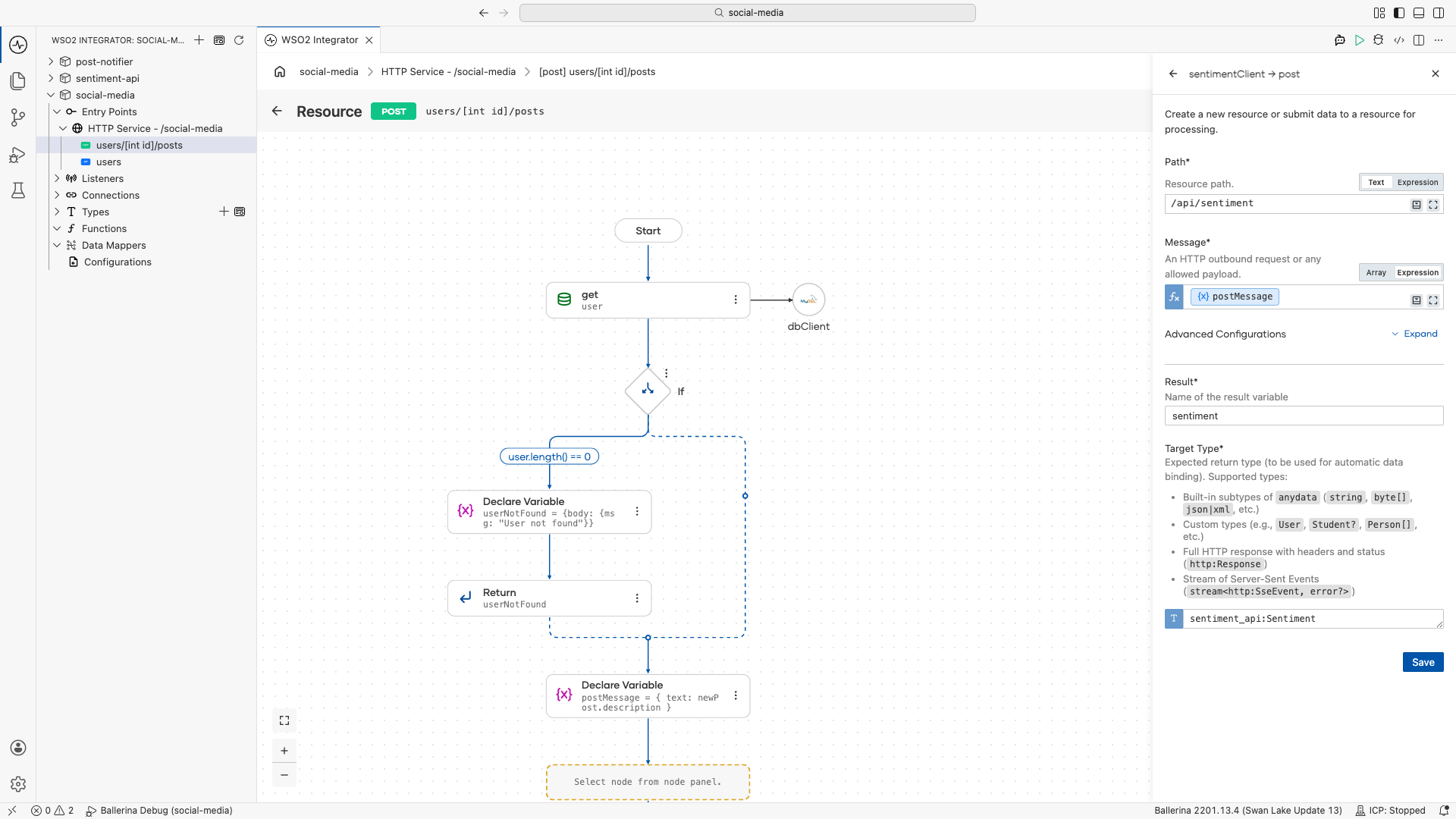Click back arrow in sentimentClient panel
The image size is (1456, 819).
pyautogui.click(x=1173, y=74)
